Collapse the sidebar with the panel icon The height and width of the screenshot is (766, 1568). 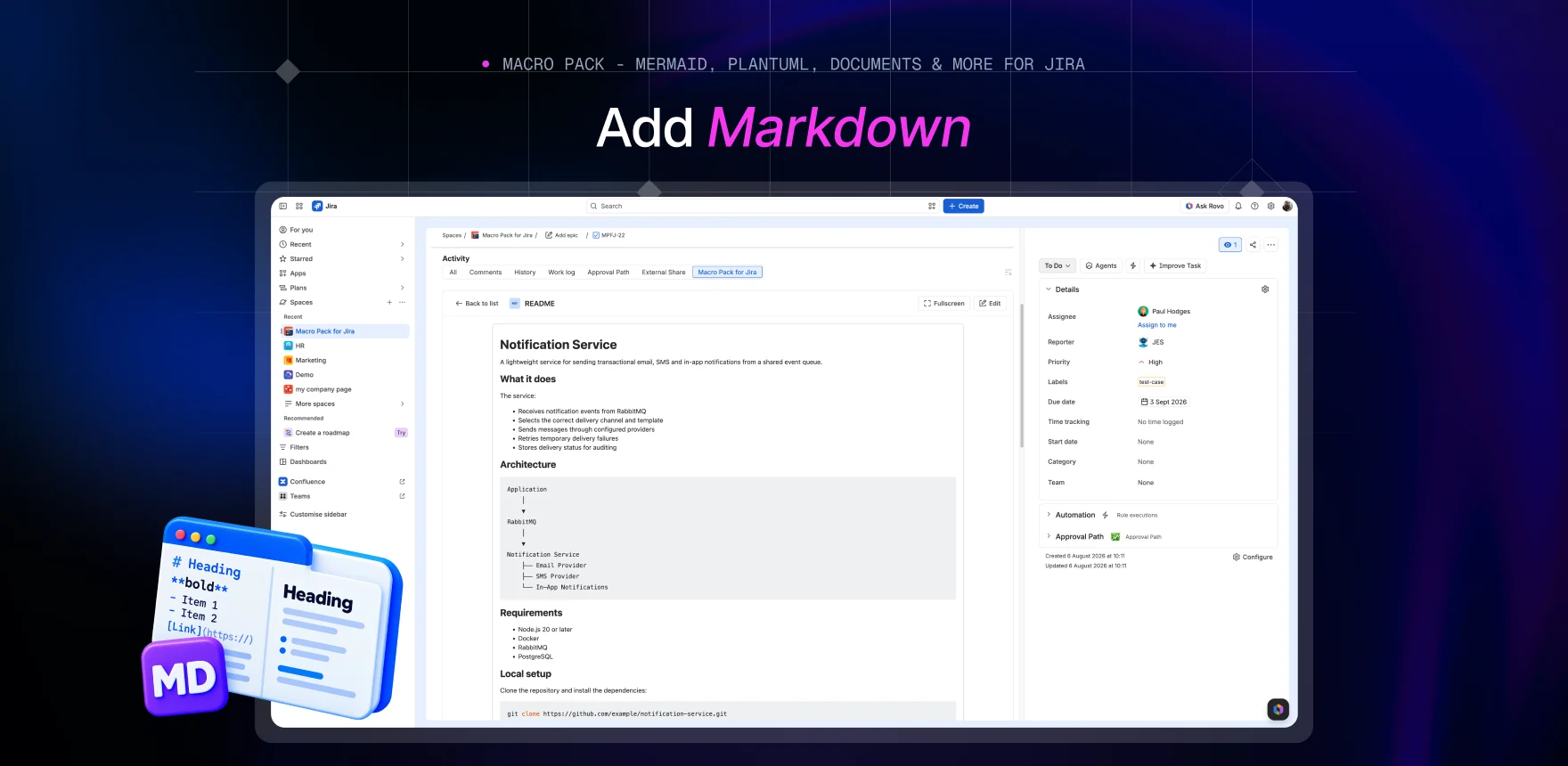coord(283,206)
